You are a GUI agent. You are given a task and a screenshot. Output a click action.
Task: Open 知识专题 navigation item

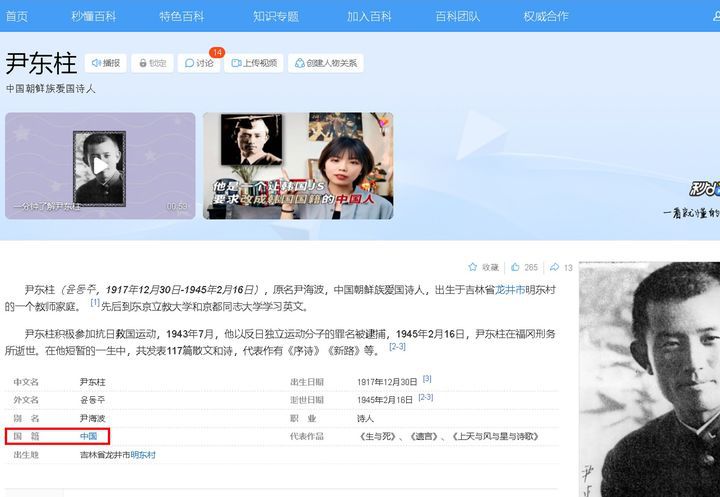tap(275, 16)
